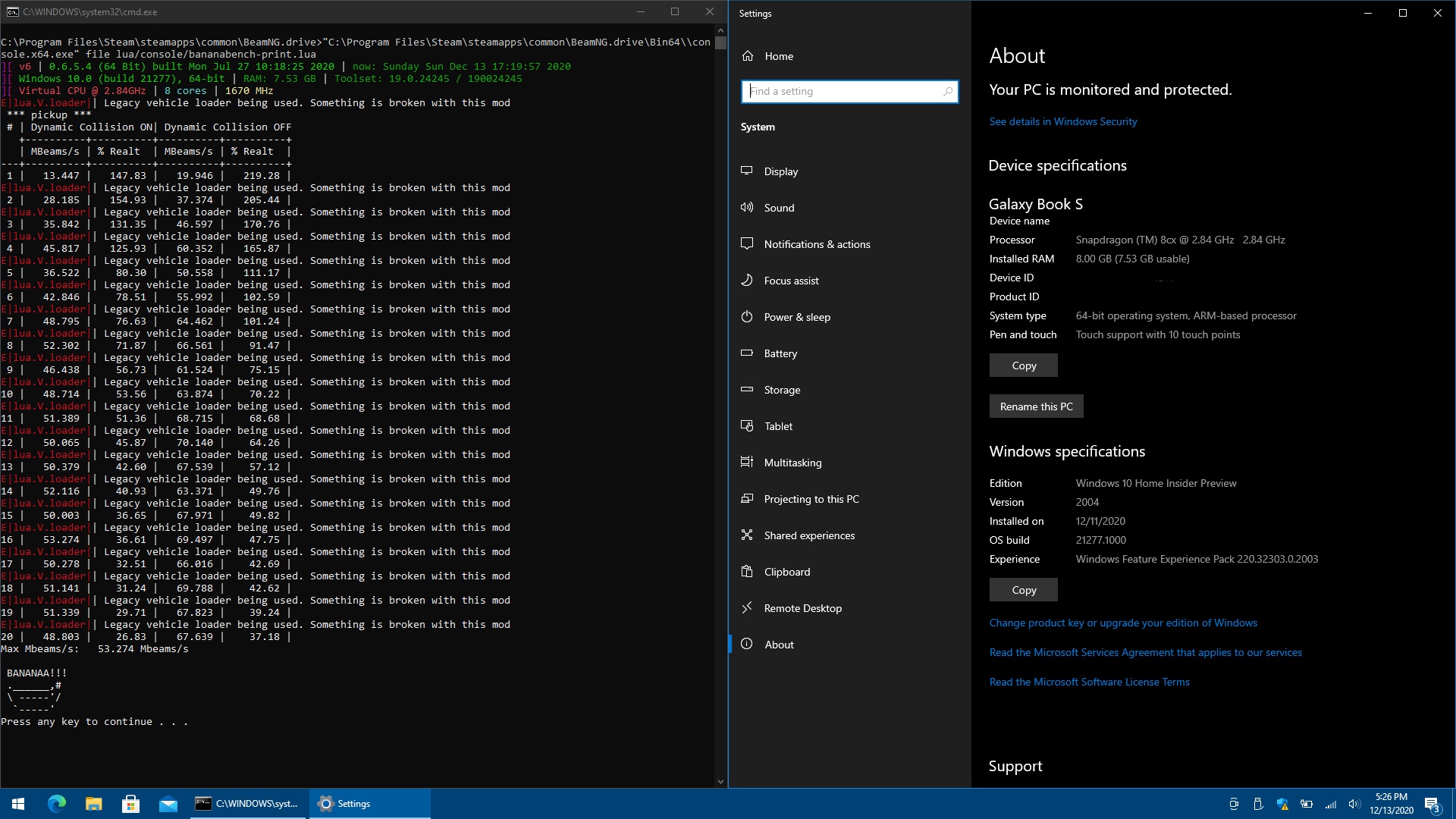1456x819 pixels.
Task: Open Clipboard settings
Action: [786, 572]
